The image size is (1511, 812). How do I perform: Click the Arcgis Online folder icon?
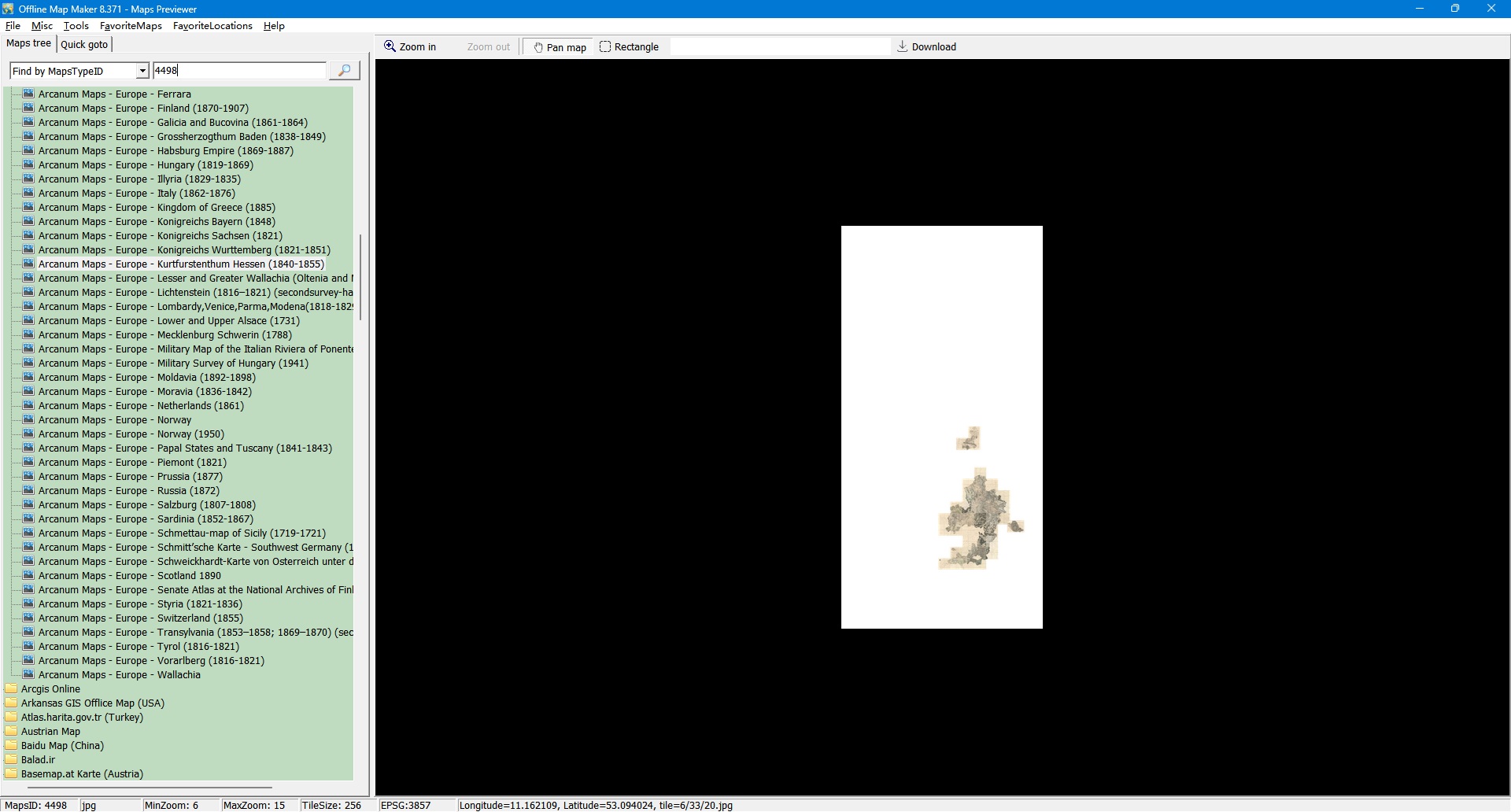[11, 688]
